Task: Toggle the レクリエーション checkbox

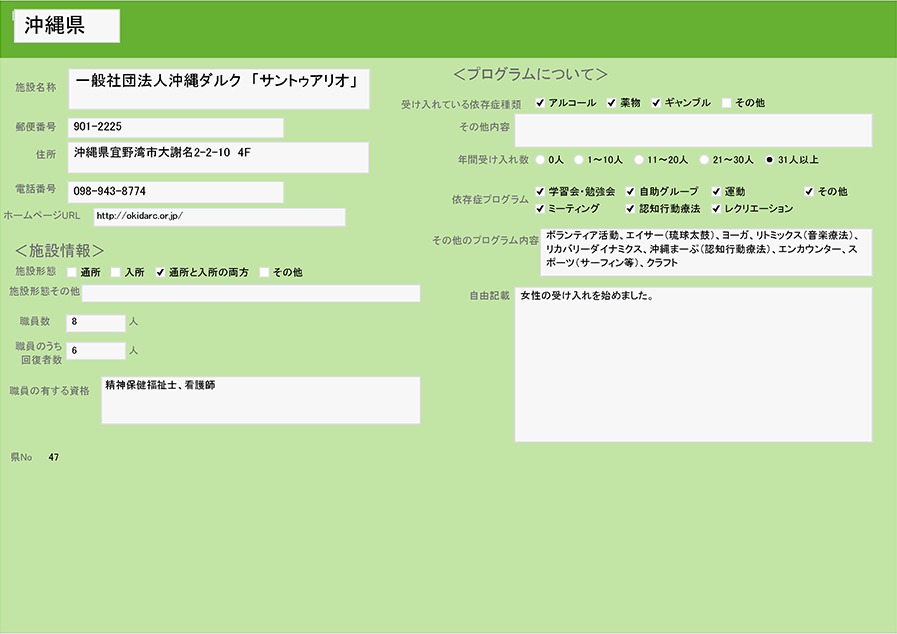Action: pyautogui.click(x=717, y=209)
